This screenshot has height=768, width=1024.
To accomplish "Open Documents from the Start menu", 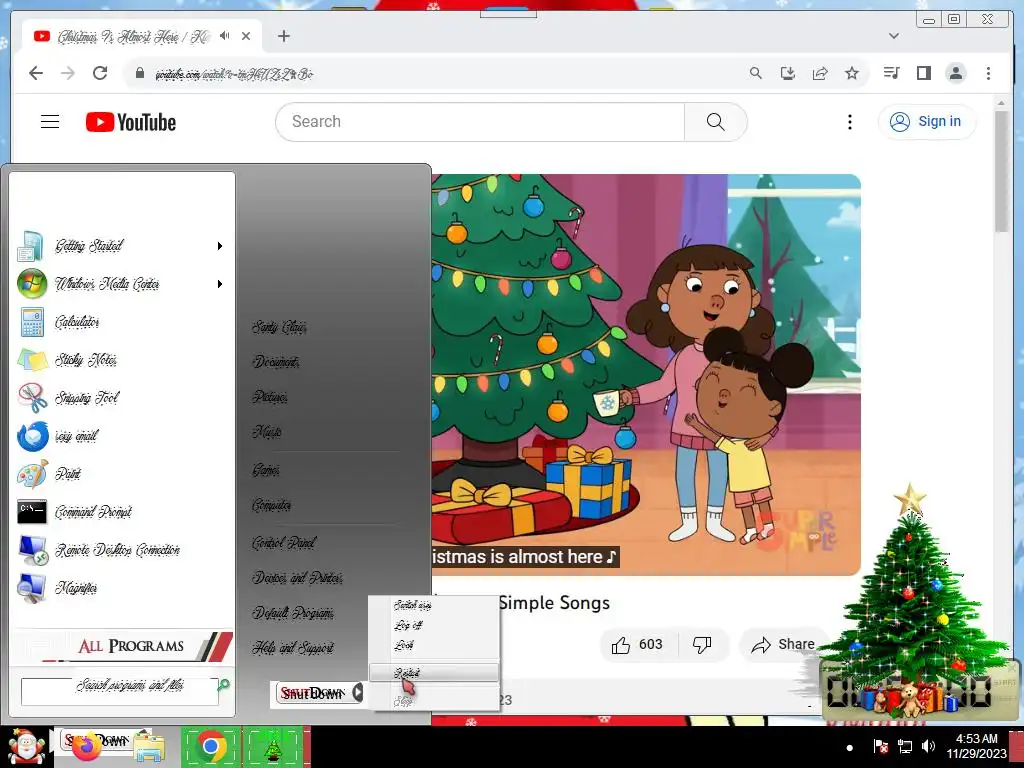I will pyautogui.click(x=276, y=362).
